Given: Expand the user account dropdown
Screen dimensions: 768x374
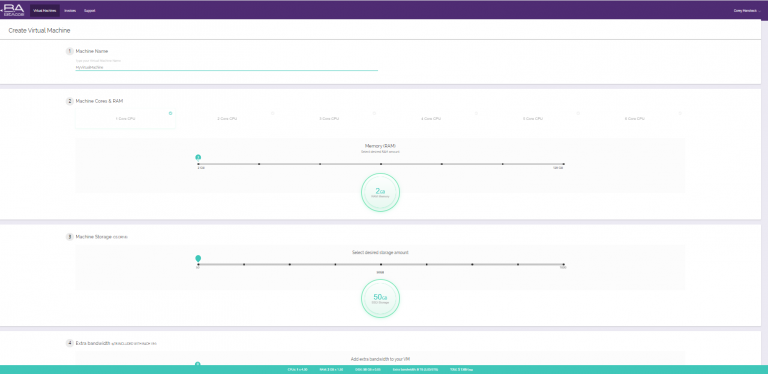Looking at the screenshot, I should (x=747, y=10).
